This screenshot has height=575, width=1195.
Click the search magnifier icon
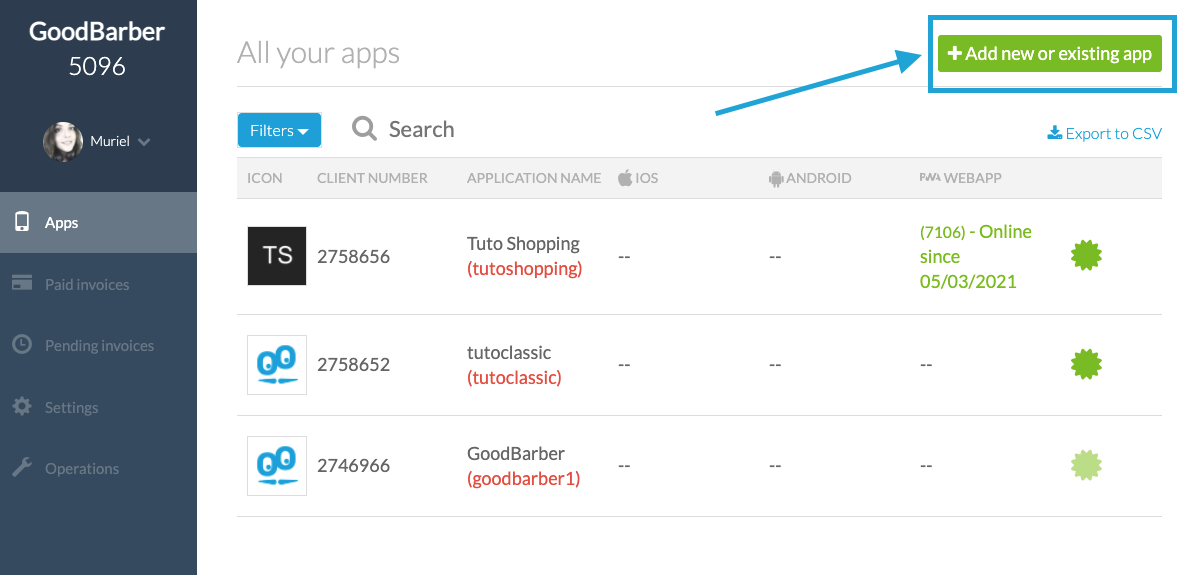point(365,129)
